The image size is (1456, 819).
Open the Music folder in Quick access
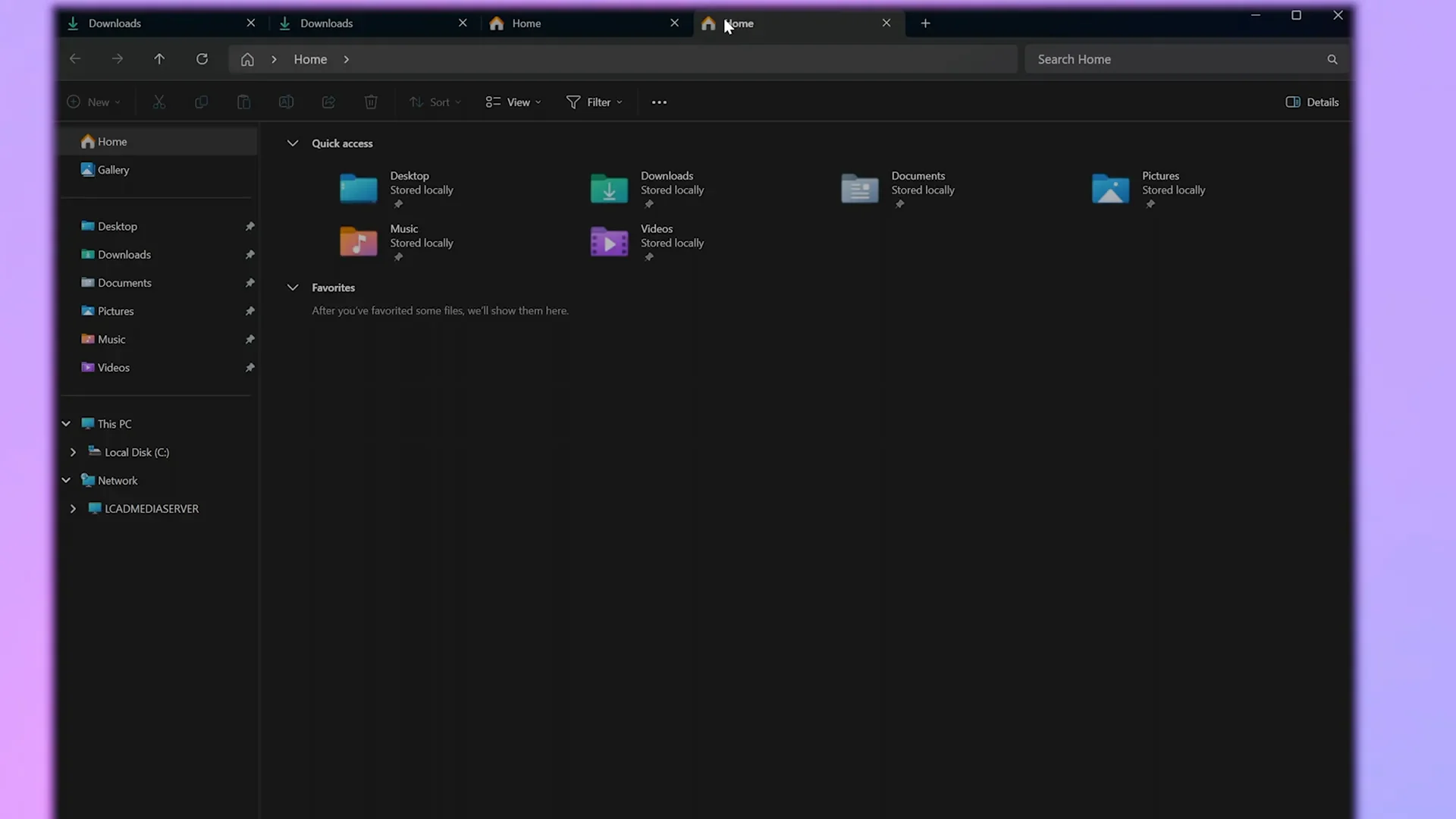point(397,242)
